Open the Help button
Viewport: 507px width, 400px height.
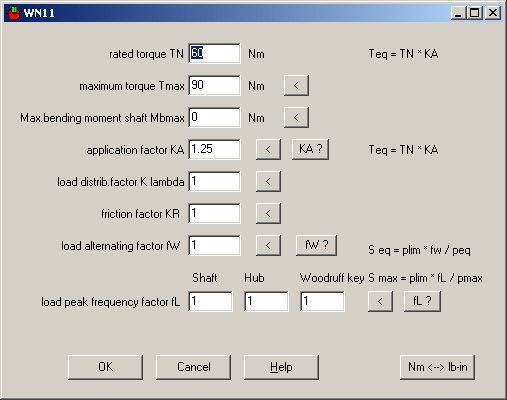tap(281, 367)
